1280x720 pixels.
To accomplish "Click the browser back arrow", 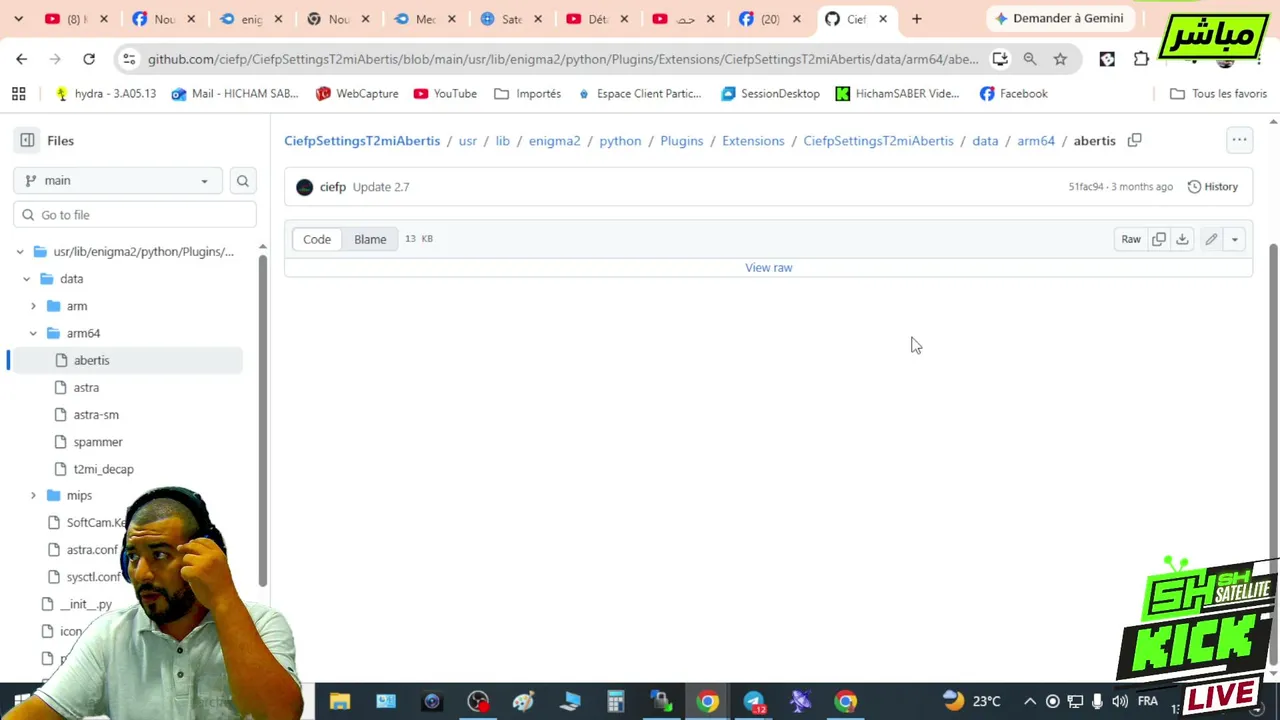I will 21,59.
